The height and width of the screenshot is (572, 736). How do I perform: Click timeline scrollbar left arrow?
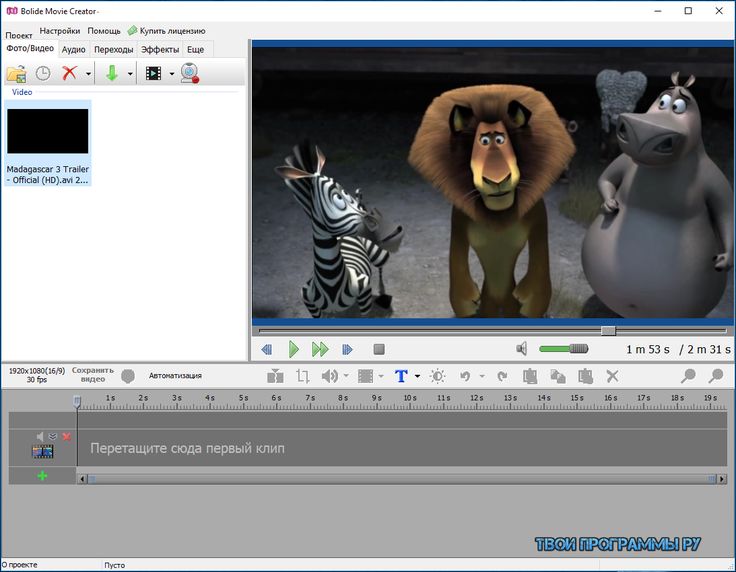pos(83,479)
